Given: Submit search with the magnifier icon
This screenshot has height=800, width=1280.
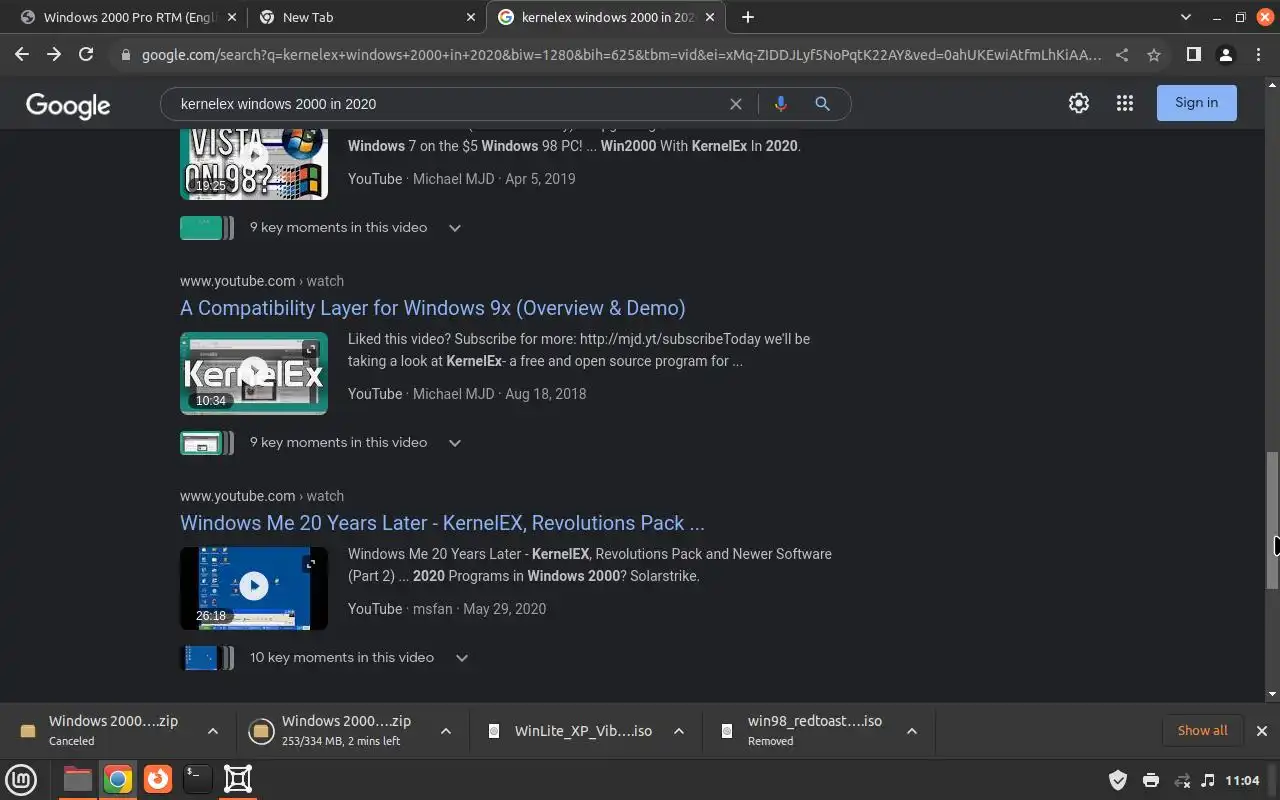Looking at the screenshot, I should 822,104.
